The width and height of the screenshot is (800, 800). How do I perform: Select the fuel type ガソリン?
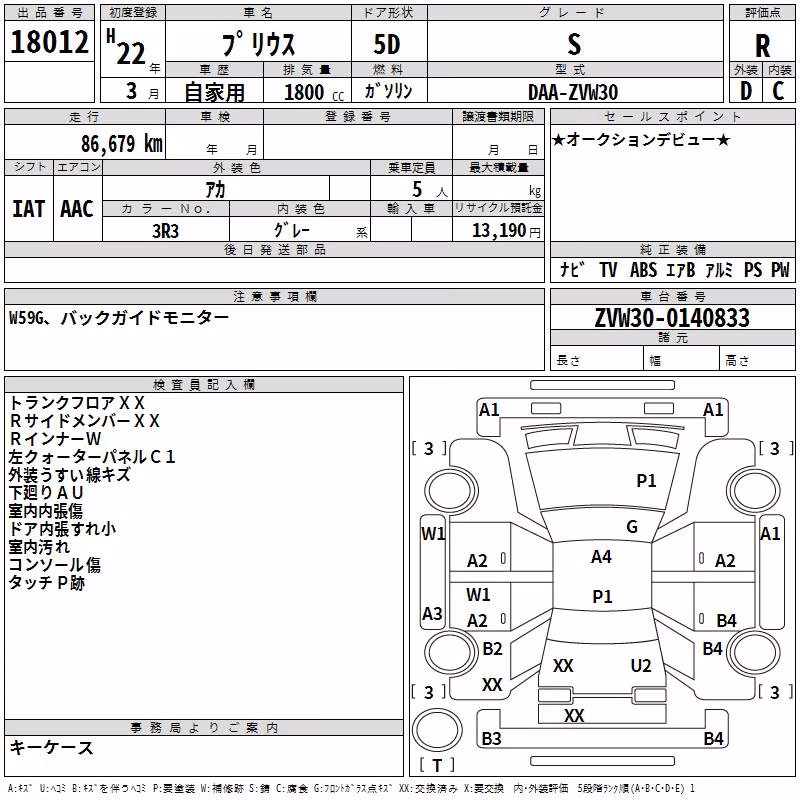pyautogui.click(x=388, y=91)
